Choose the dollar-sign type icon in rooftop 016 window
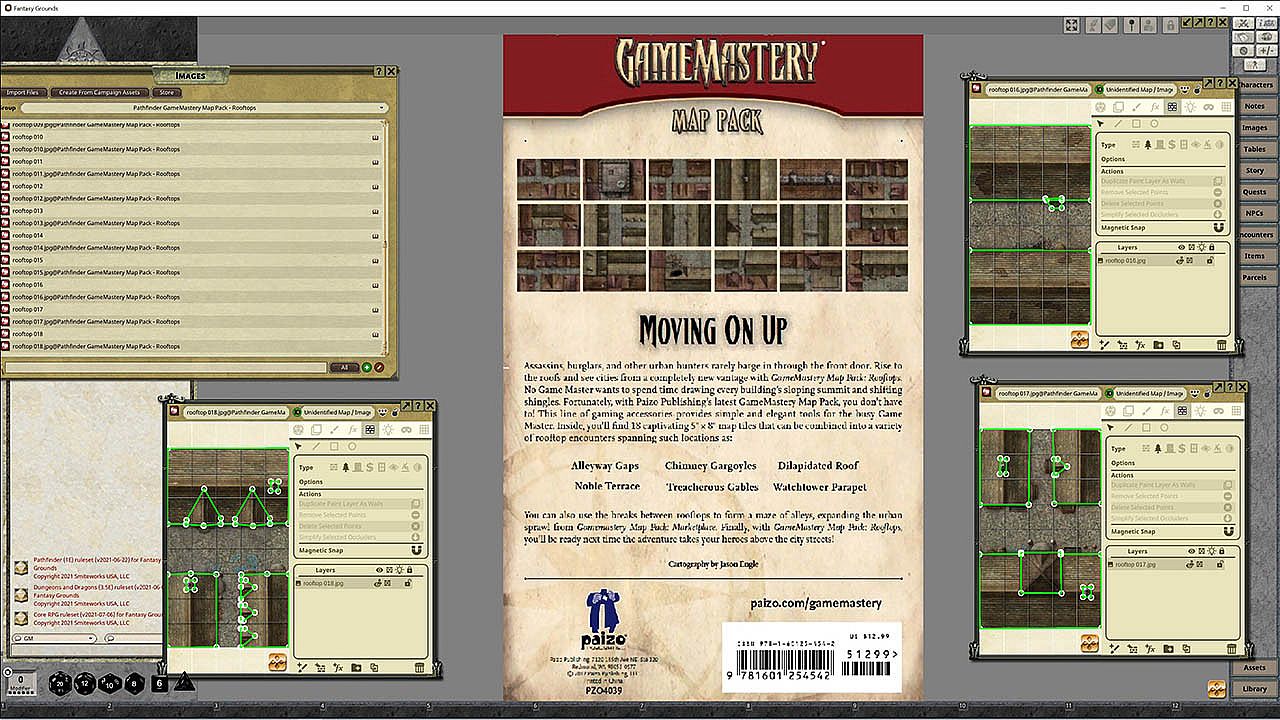Screen dimensions: 1280x720 pyautogui.click(x=1172, y=145)
